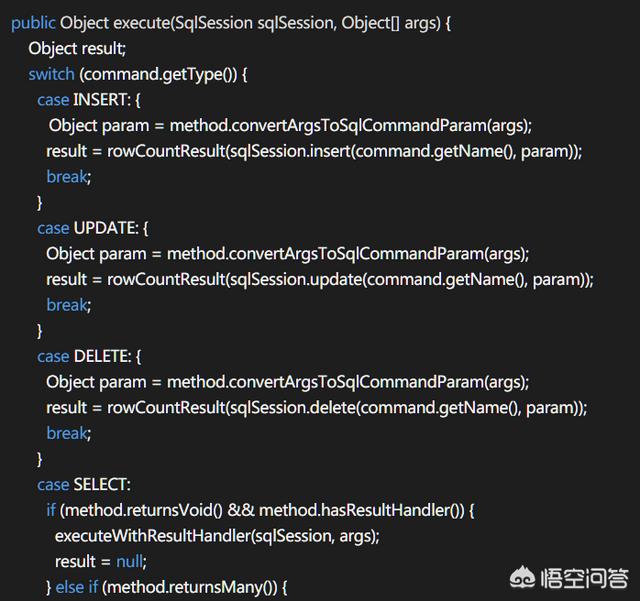Click 'sqlSession.update' method call
Viewport: 640px width, 601px height.
pos(296,280)
